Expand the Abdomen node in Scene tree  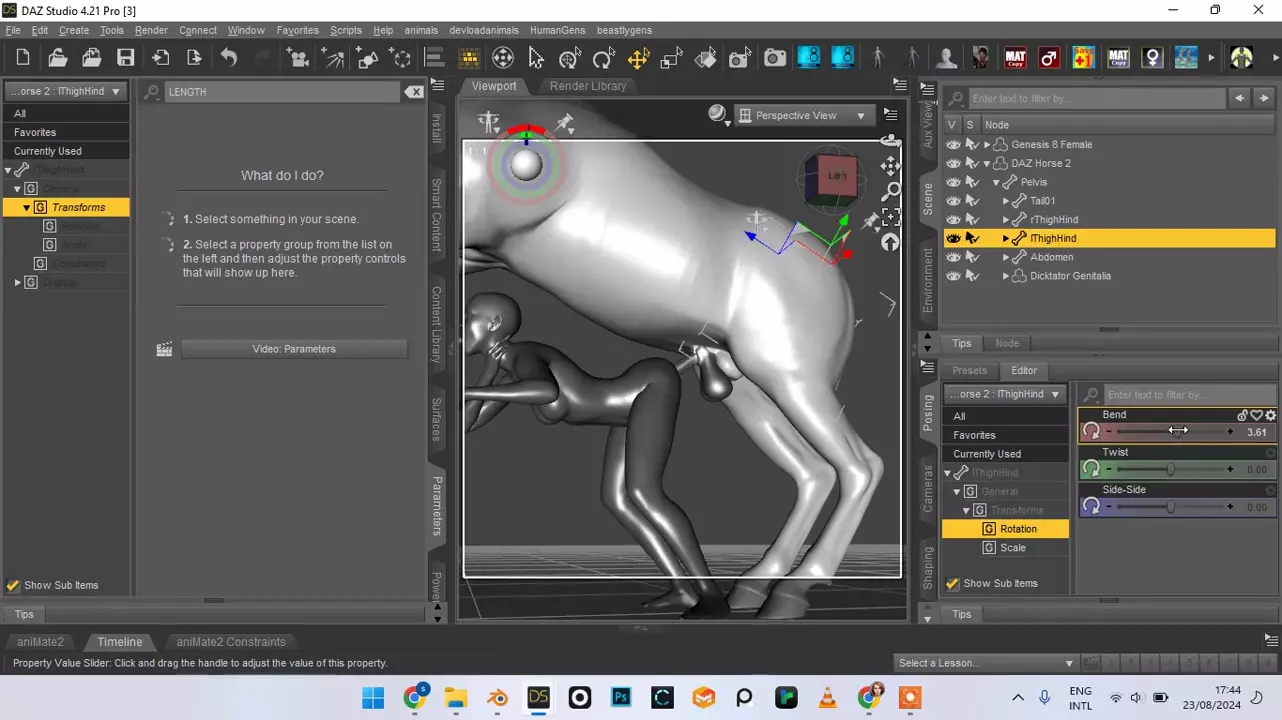coord(1006,258)
